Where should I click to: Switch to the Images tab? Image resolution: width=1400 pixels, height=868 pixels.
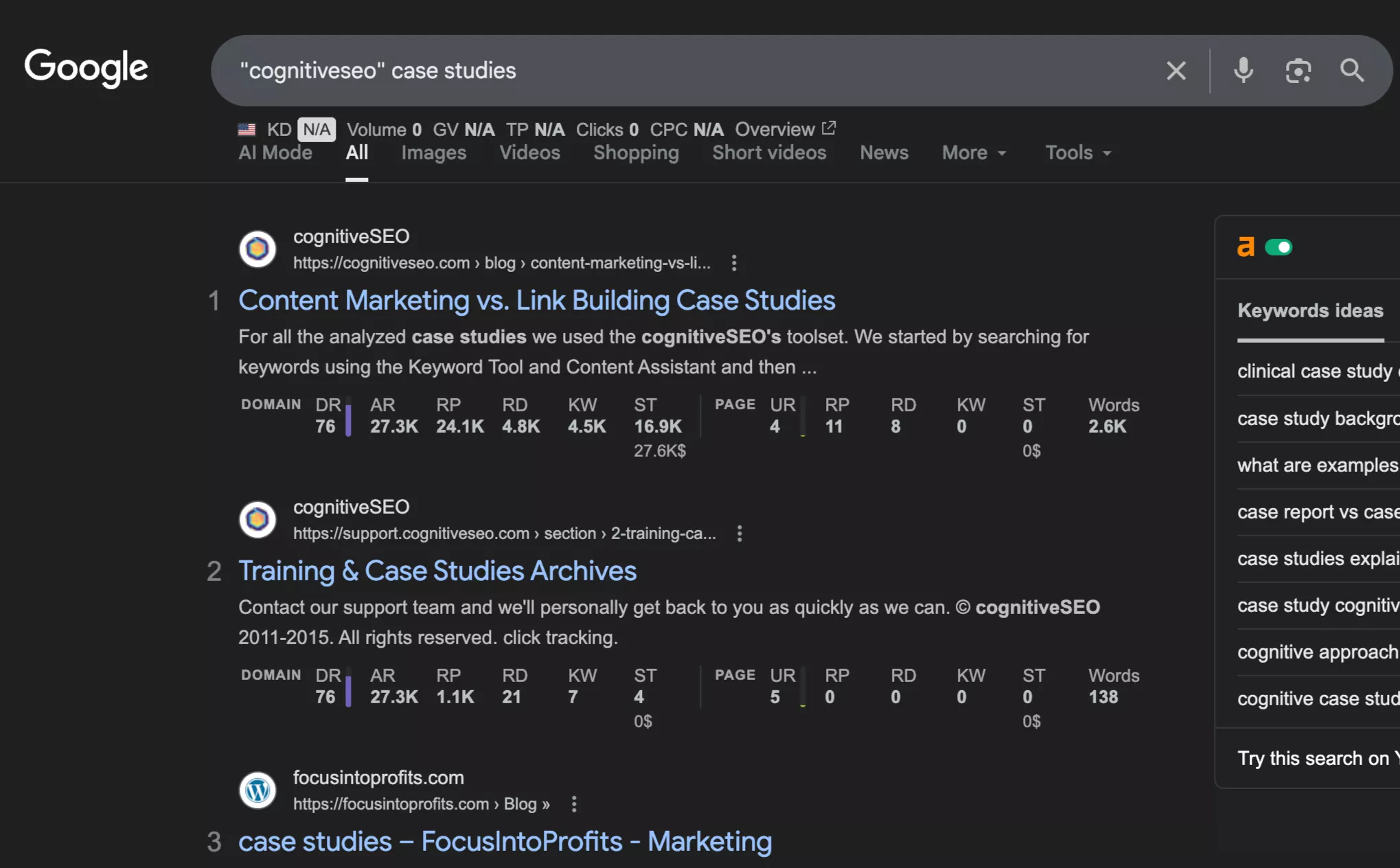pyautogui.click(x=433, y=152)
